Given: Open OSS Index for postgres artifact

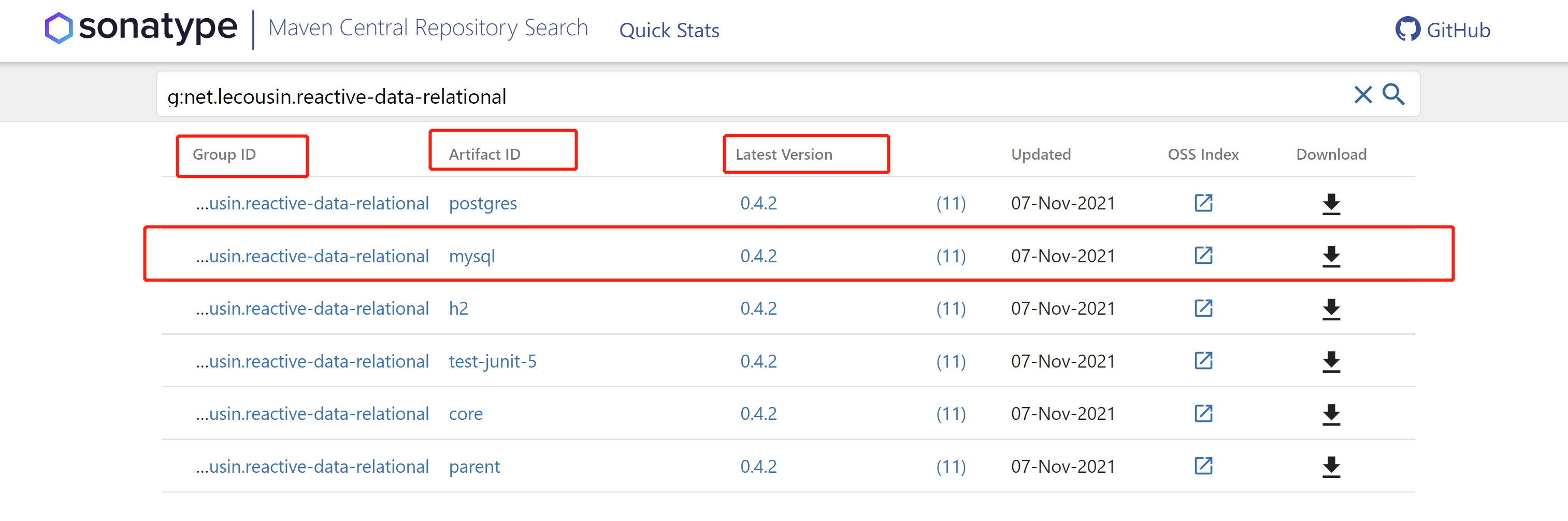Looking at the screenshot, I should click(1203, 203).
